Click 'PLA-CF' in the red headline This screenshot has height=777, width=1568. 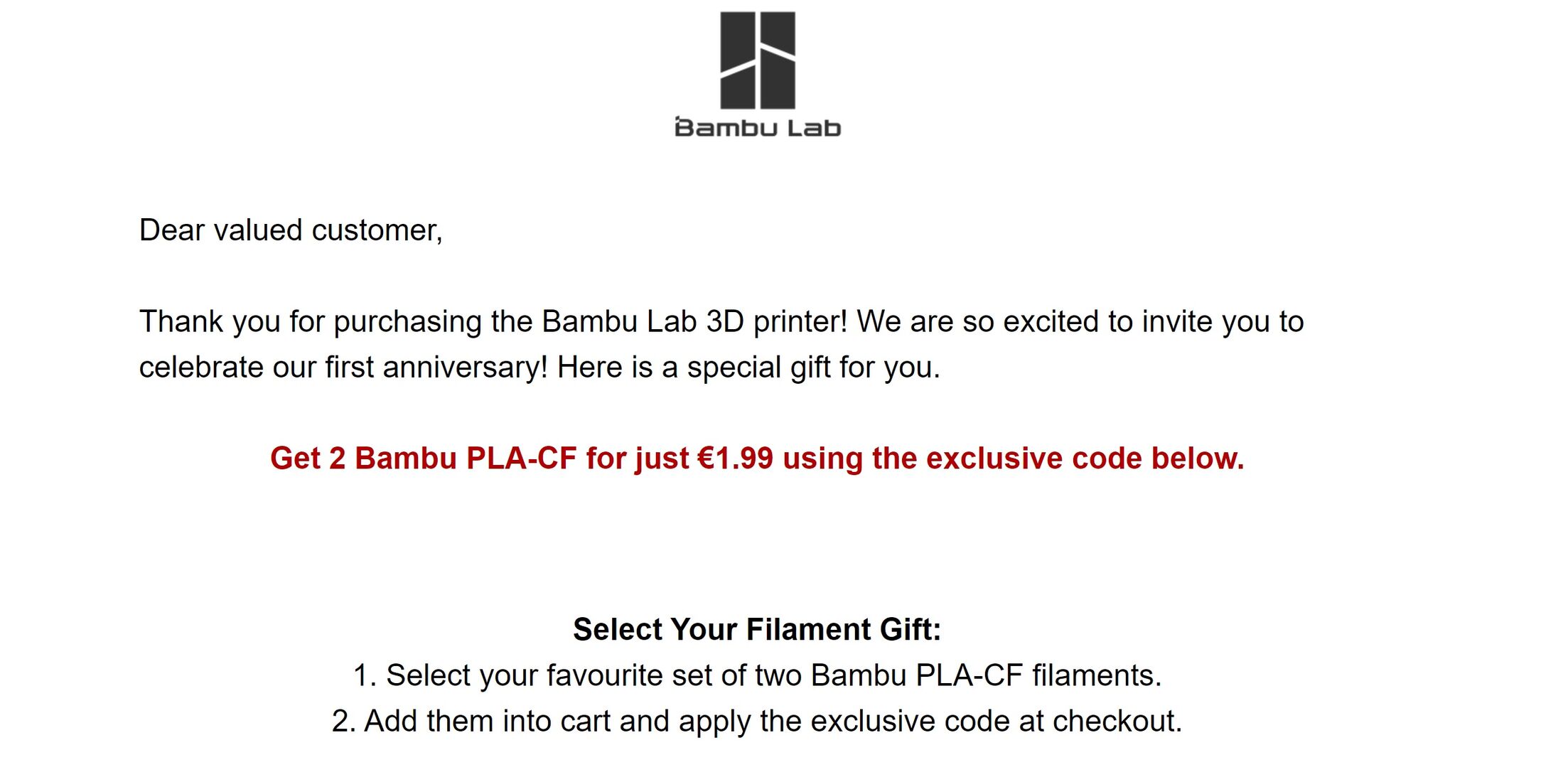click(x=522, y=459)
